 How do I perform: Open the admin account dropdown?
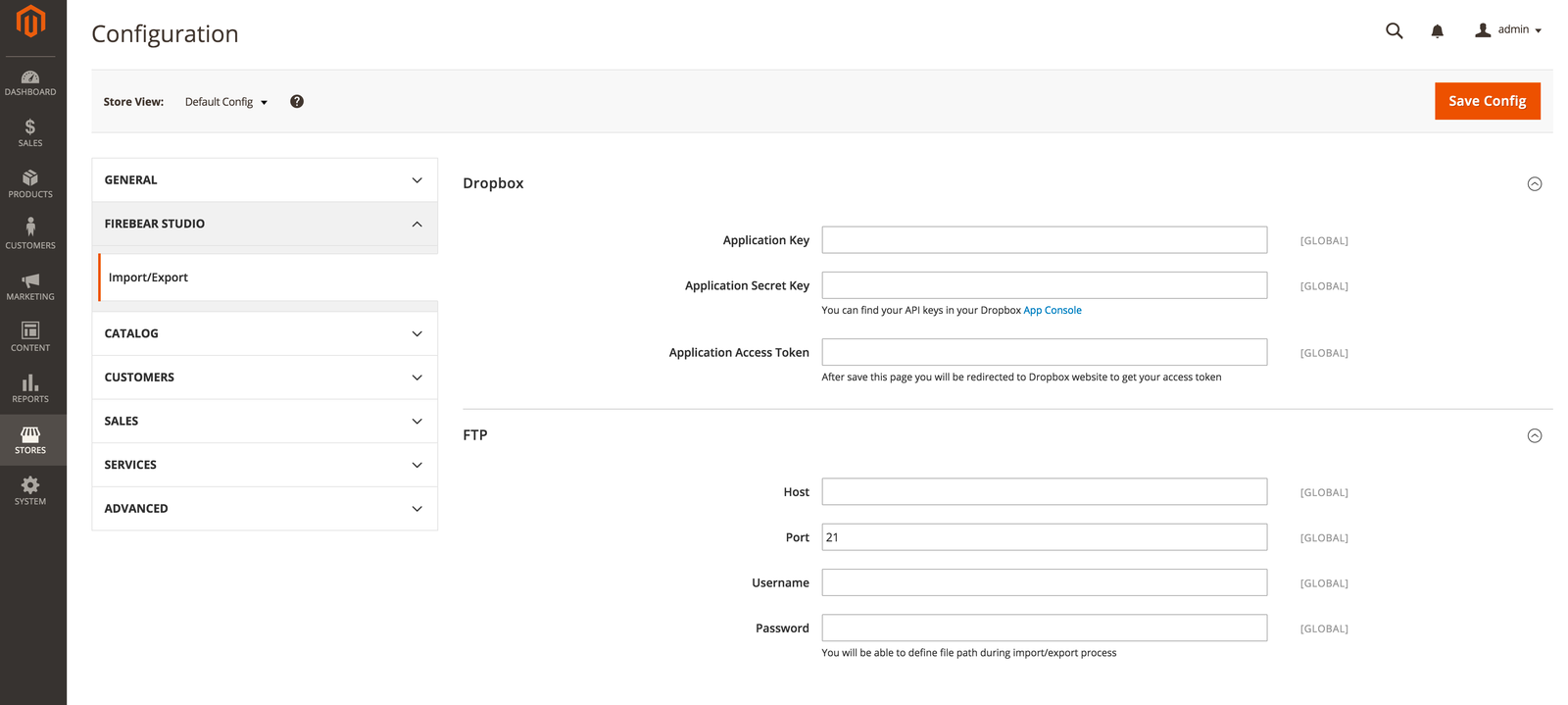click(x=1509, y=30)
